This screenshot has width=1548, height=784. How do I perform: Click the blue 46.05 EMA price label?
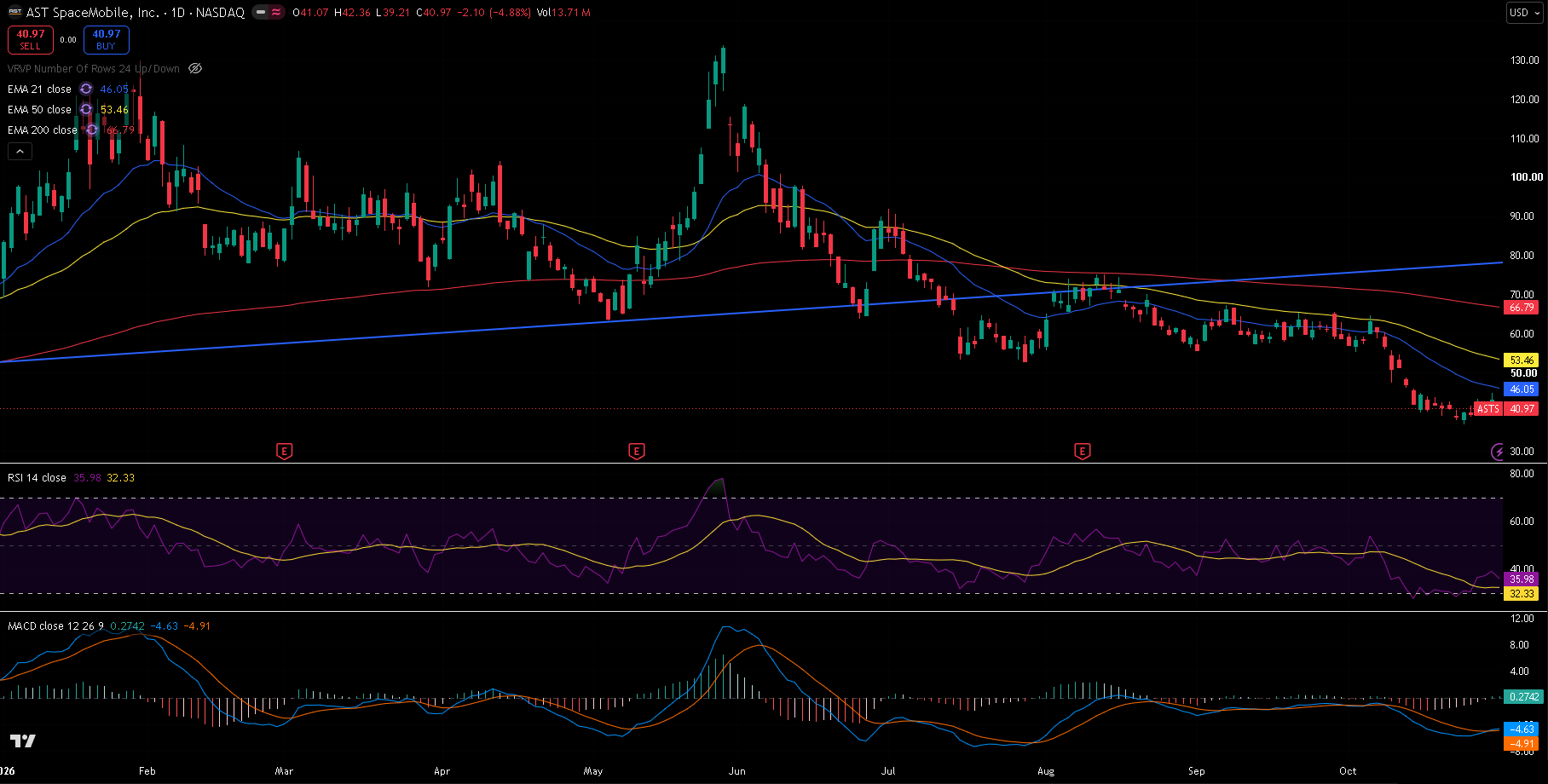point(1522,389)
